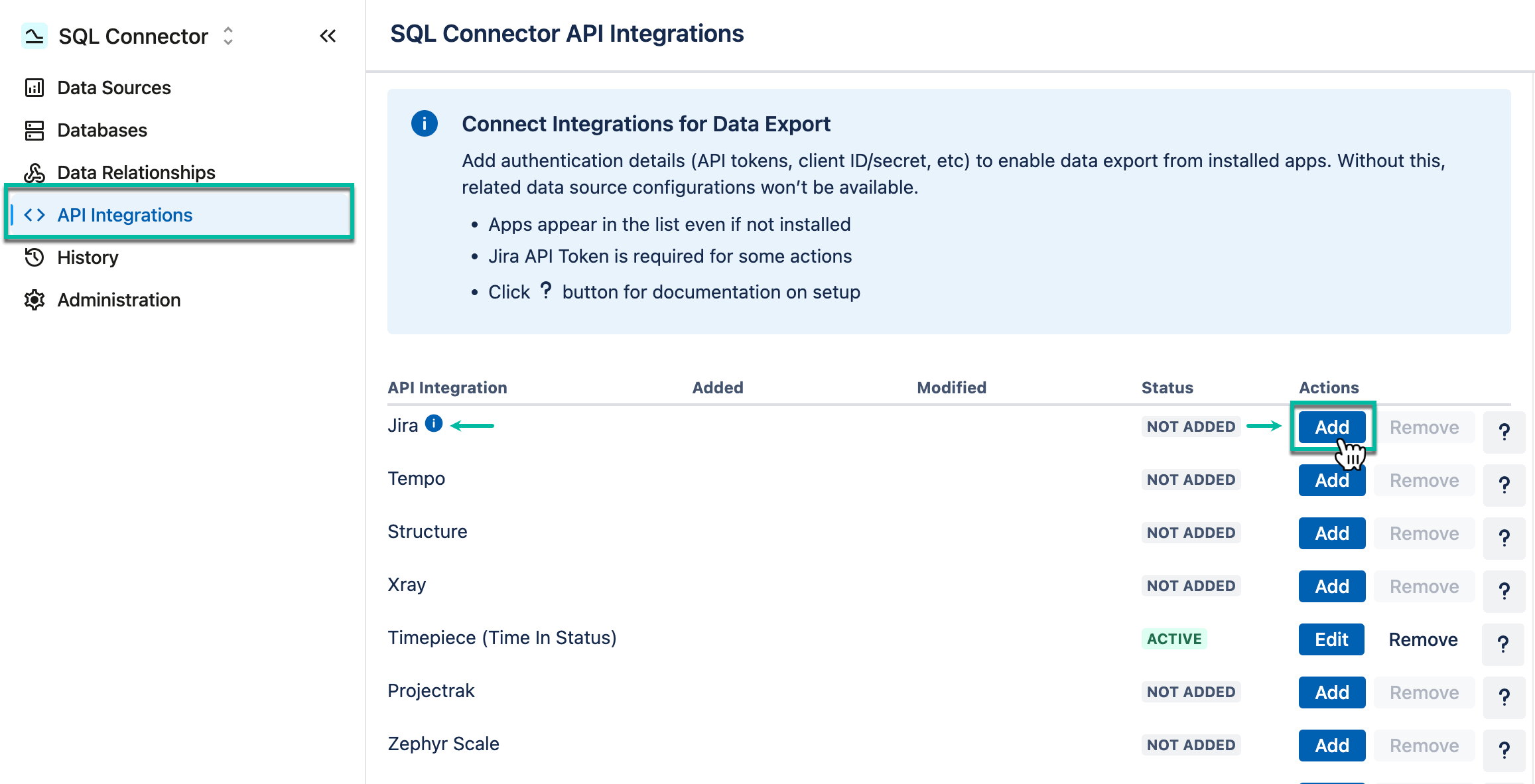
Task: Remove the Timepiece integration
Action: click(x=1423, y=639)
